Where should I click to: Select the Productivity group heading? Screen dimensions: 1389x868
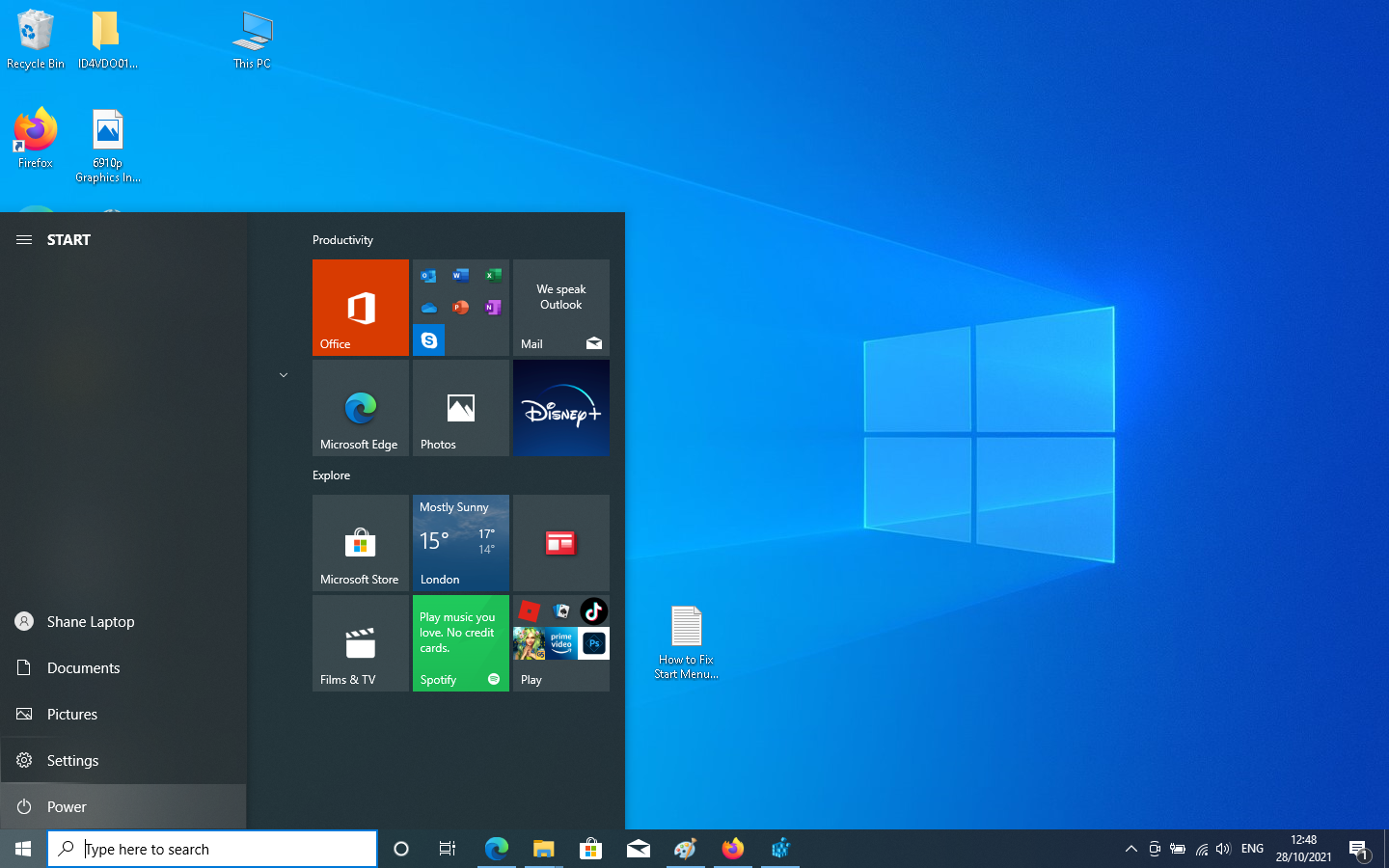click(x=342, y=240)
